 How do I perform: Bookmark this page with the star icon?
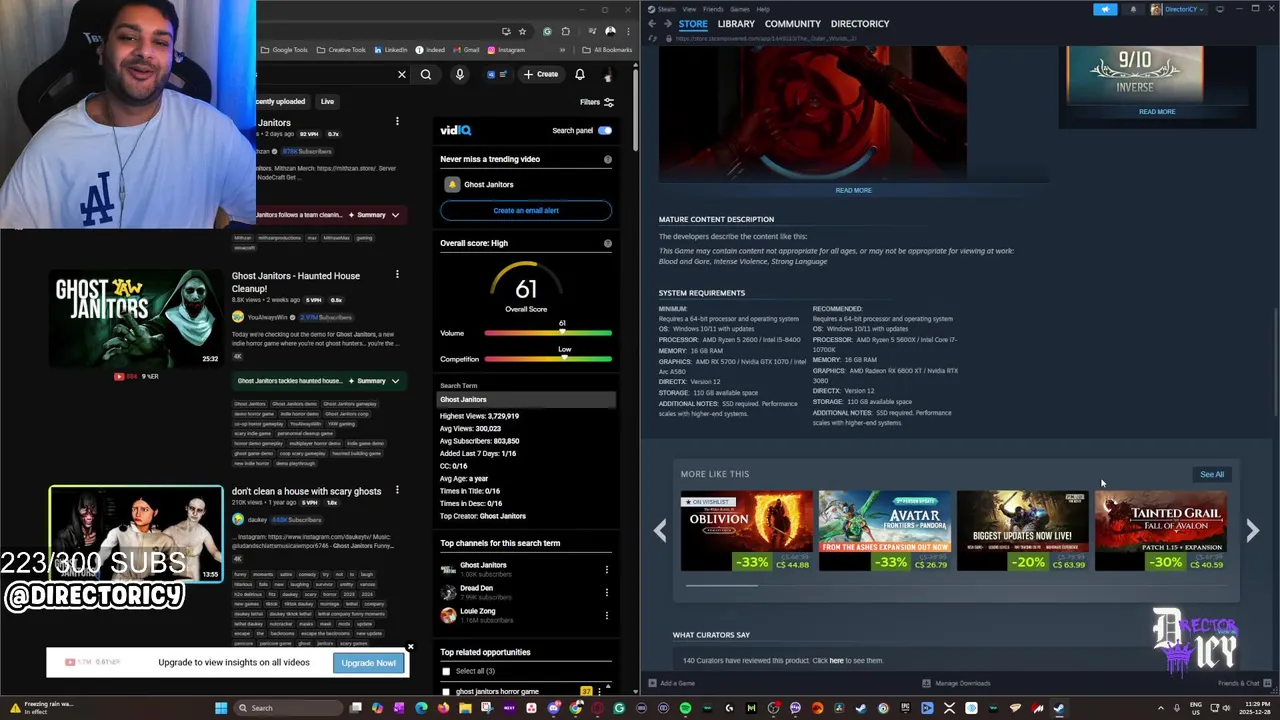(522, 31)
